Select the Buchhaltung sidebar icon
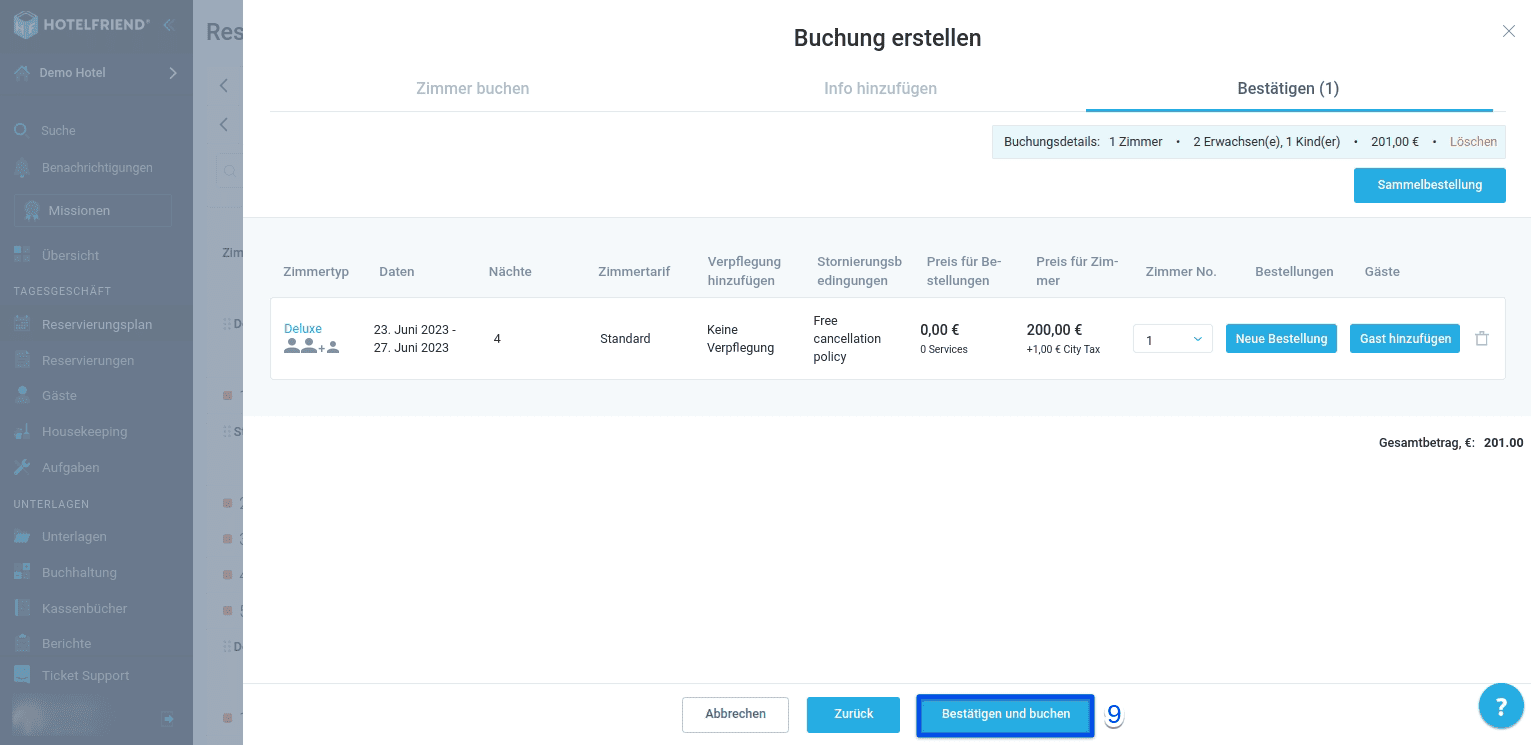This screenshot has width=1531, height=745. (x=20, y=572)
